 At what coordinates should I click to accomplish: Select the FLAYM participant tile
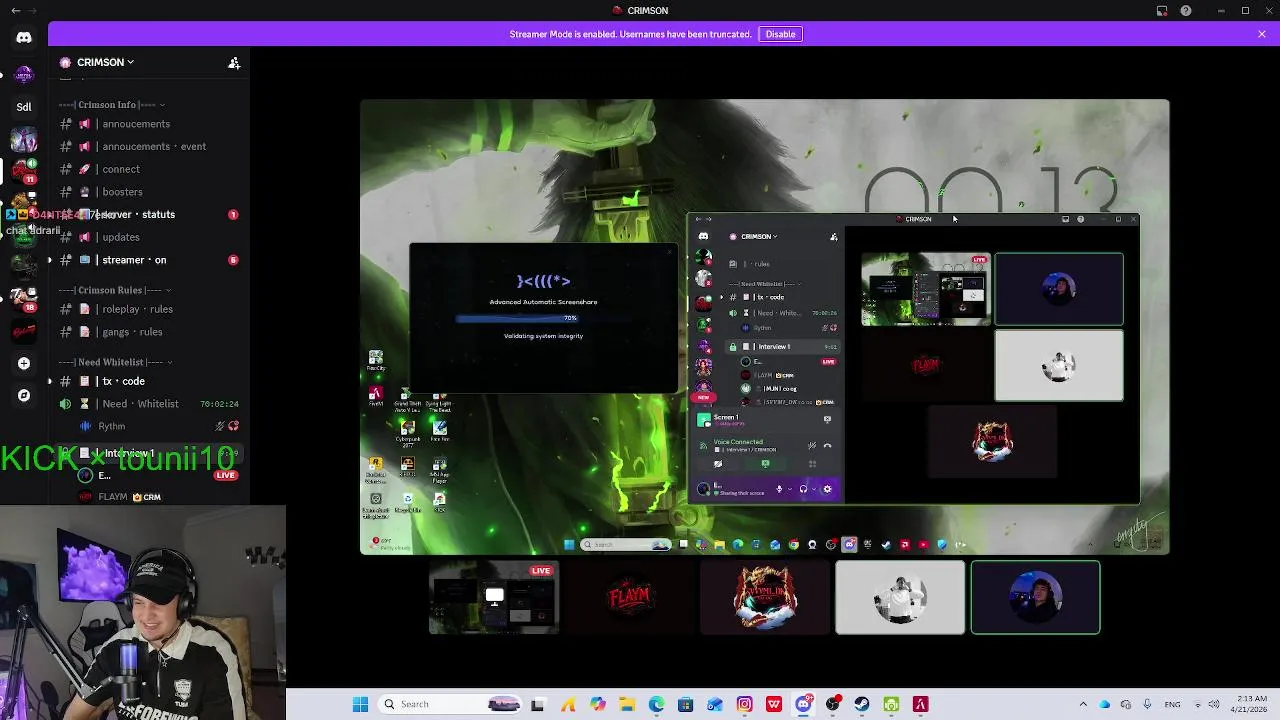629,597
